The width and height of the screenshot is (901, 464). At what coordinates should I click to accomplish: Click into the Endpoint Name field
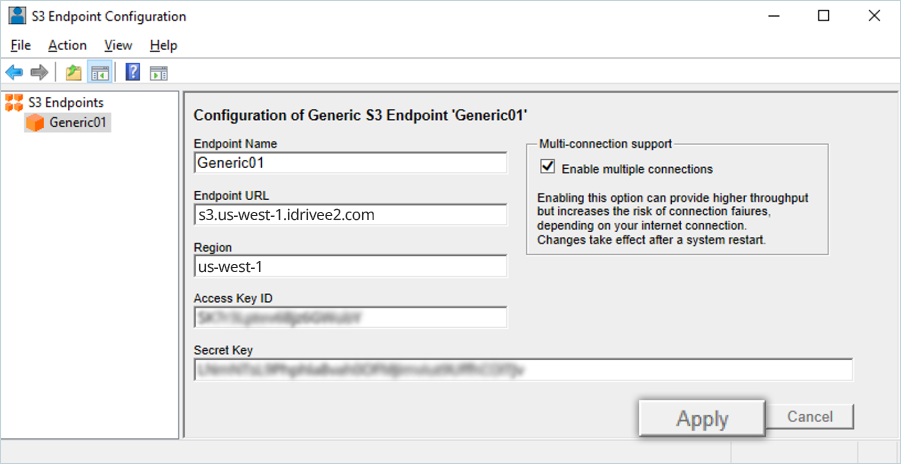(350, 162)
